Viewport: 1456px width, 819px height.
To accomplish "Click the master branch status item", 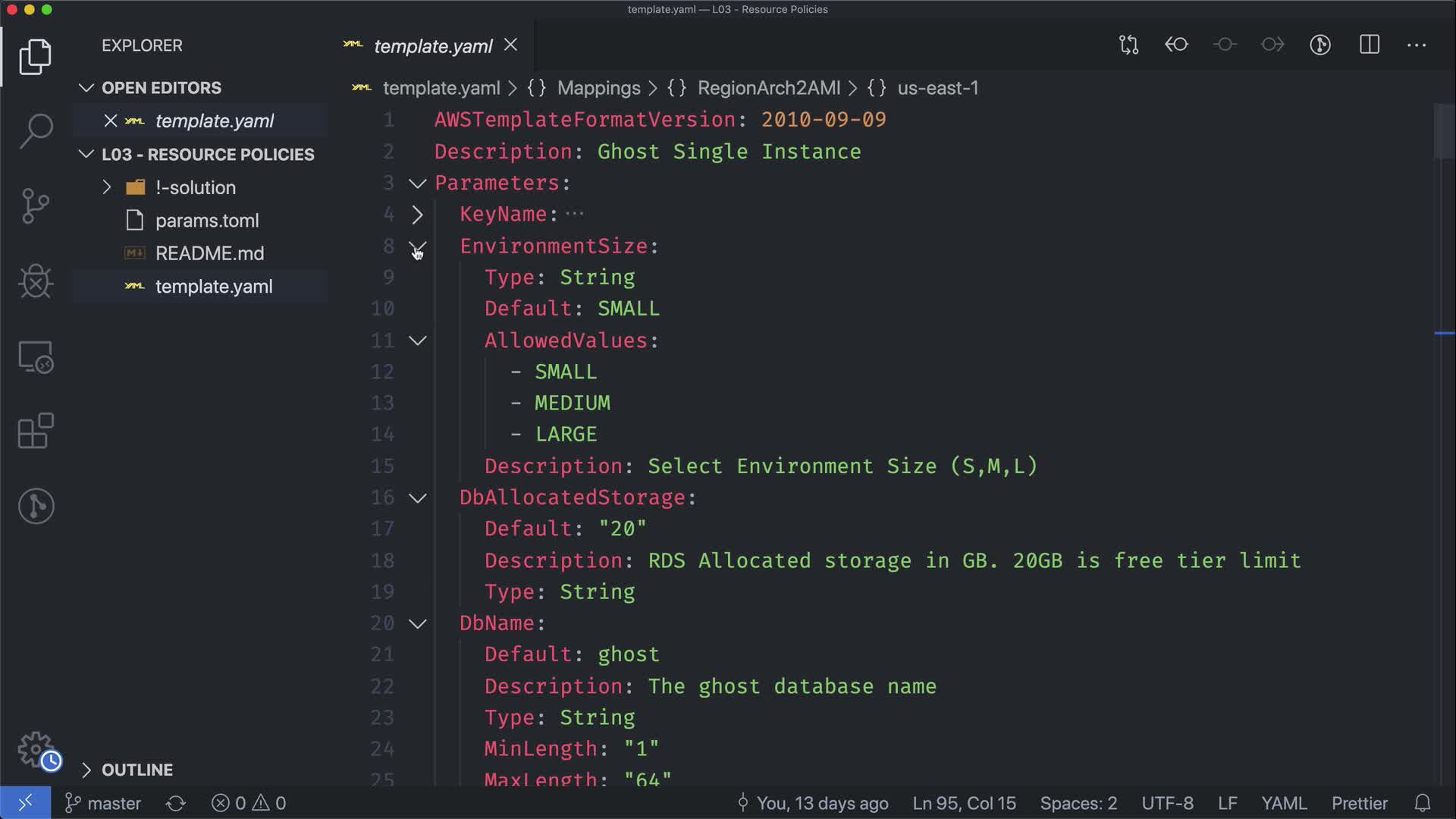I will (x=103, y=803).
